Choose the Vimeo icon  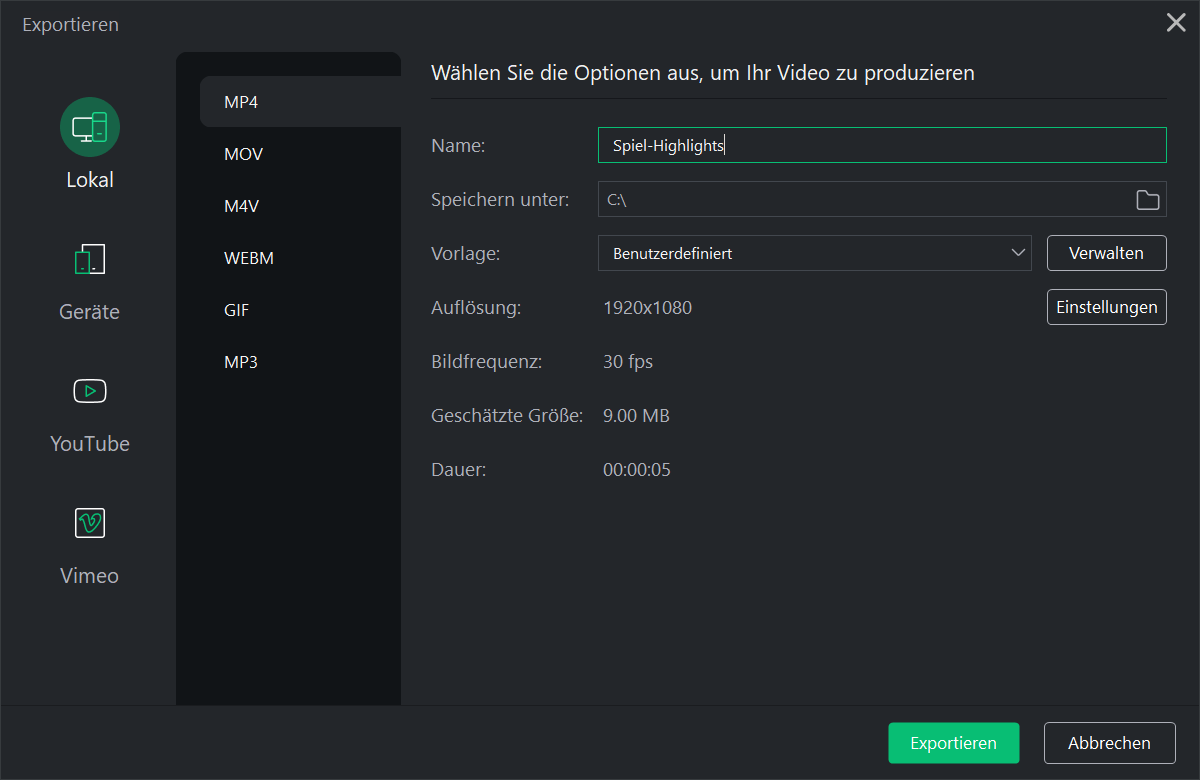tap(90, 522)
